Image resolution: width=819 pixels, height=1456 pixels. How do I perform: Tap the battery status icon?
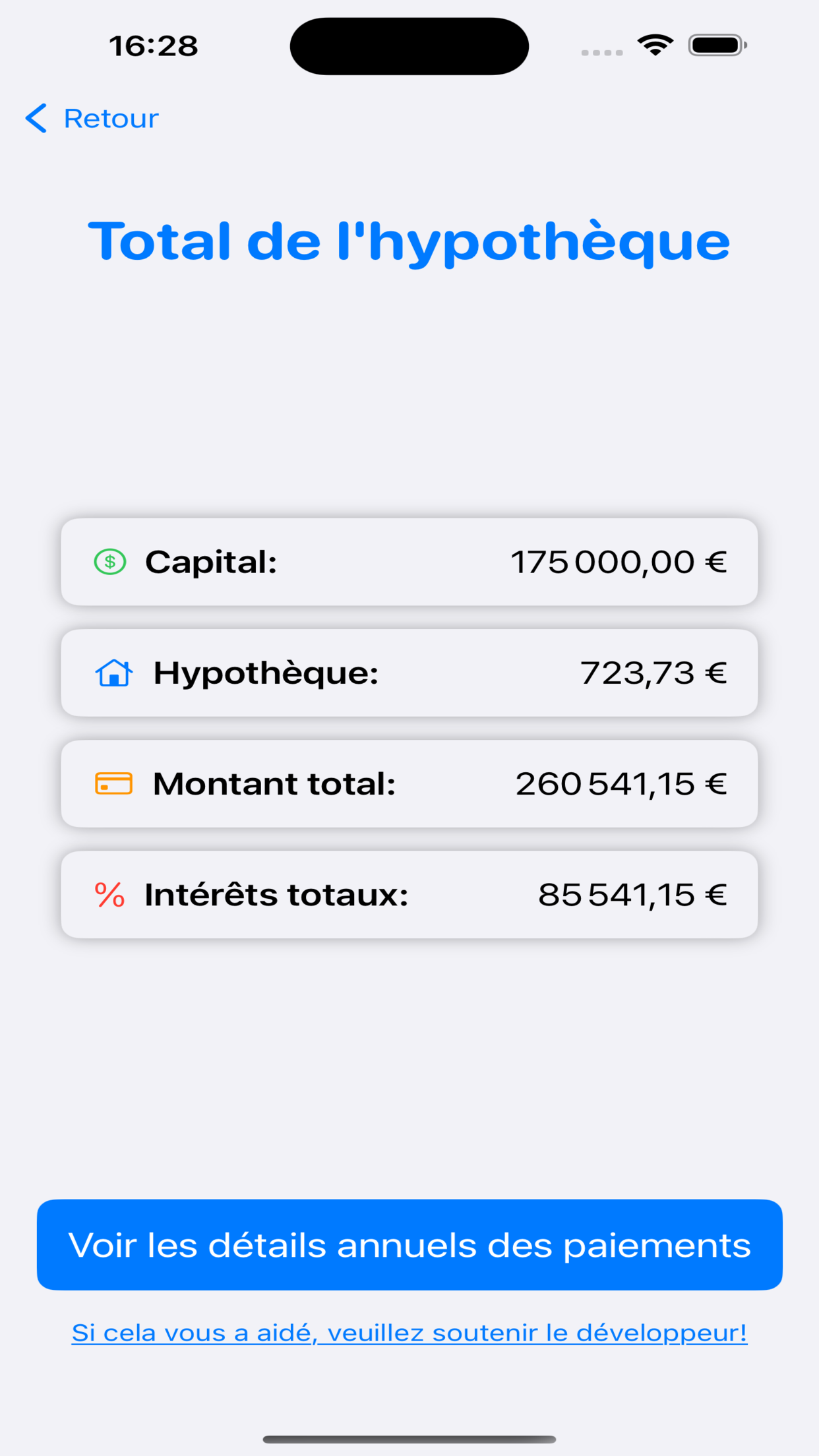717,45
